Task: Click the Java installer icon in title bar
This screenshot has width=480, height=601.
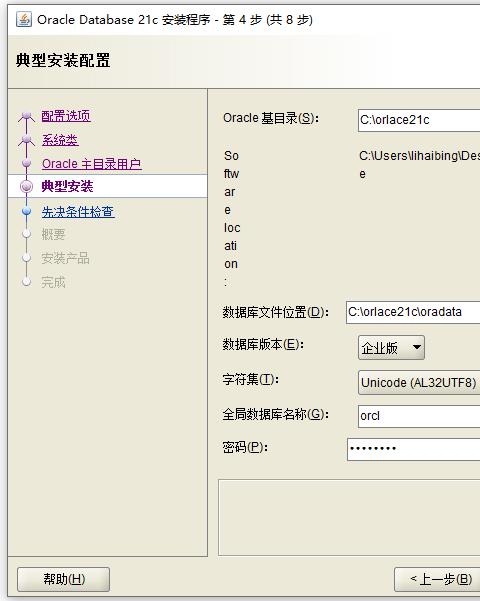Action: coord(24,19)
